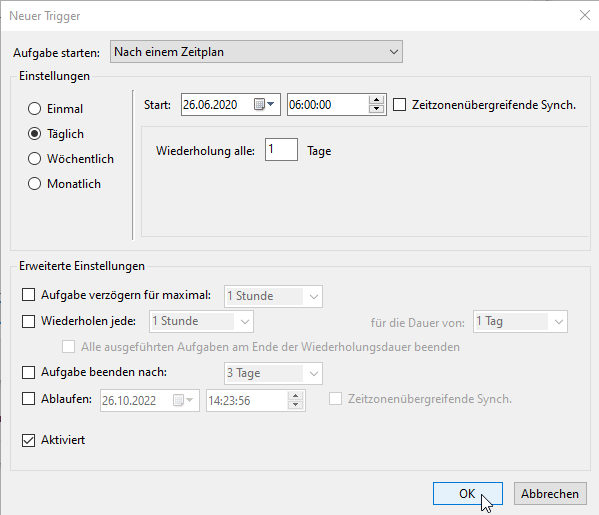Tick Aufgabe verzögern für maximal checkbox

[x=29, y=295]
